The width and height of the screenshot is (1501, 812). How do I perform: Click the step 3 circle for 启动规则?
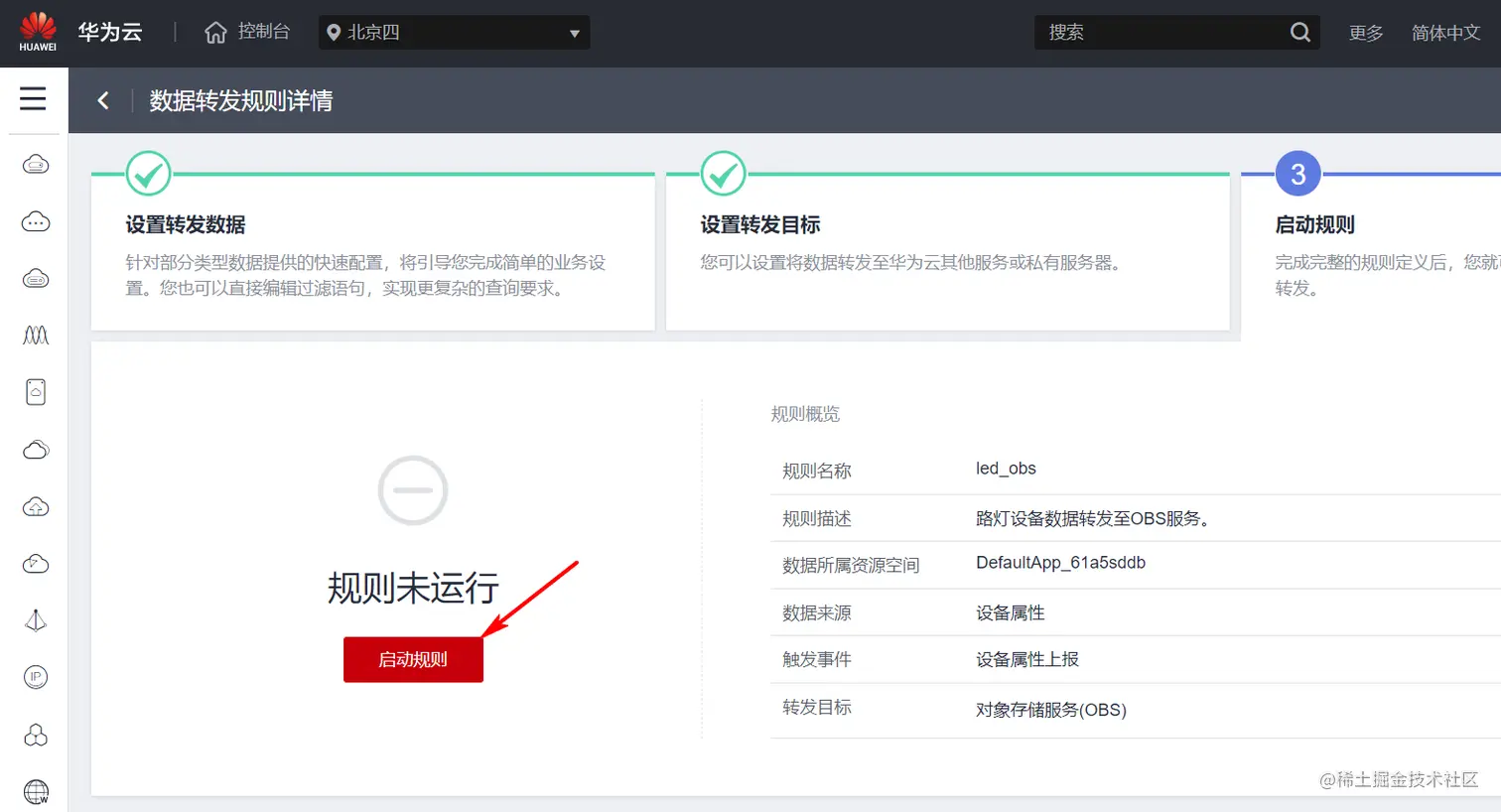[x=1297, y=175]
